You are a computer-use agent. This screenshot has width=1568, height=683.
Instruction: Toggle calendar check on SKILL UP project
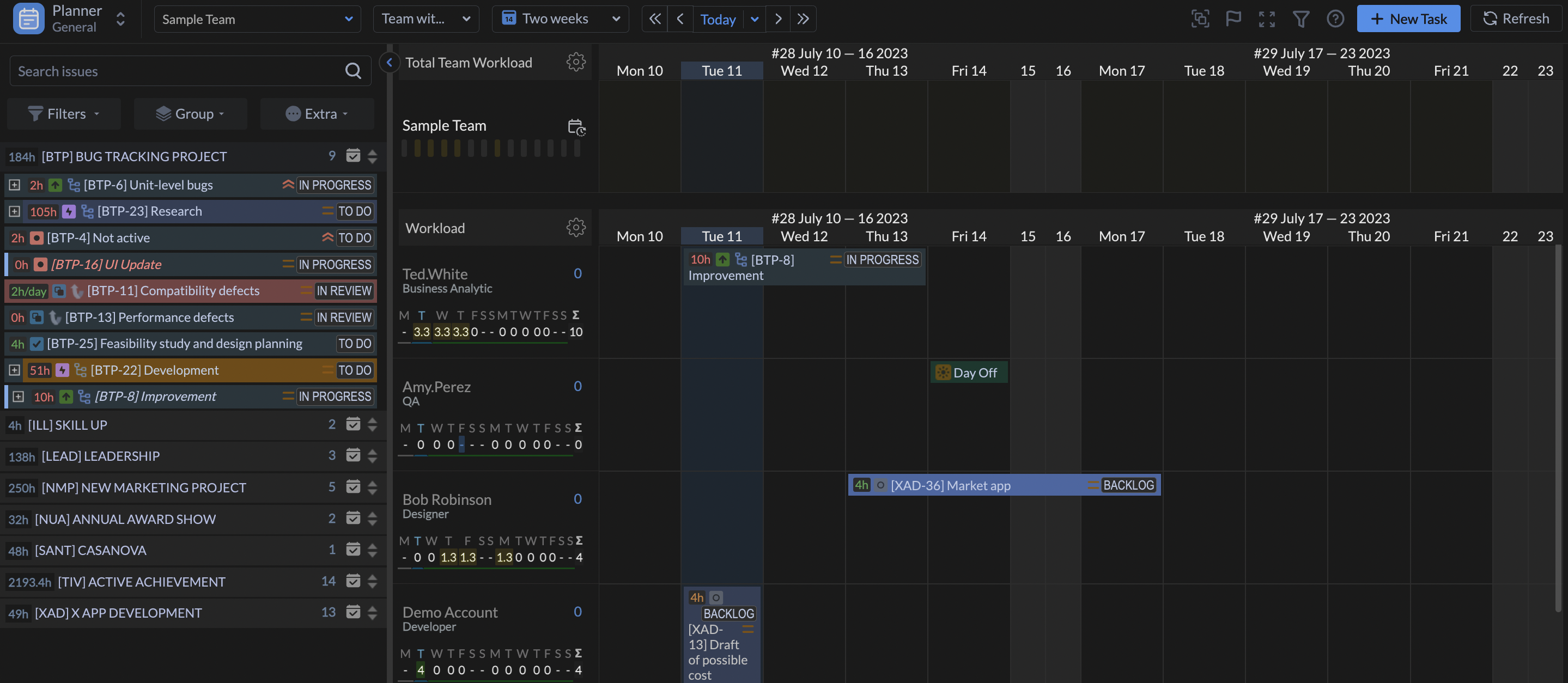coord(353,424)
